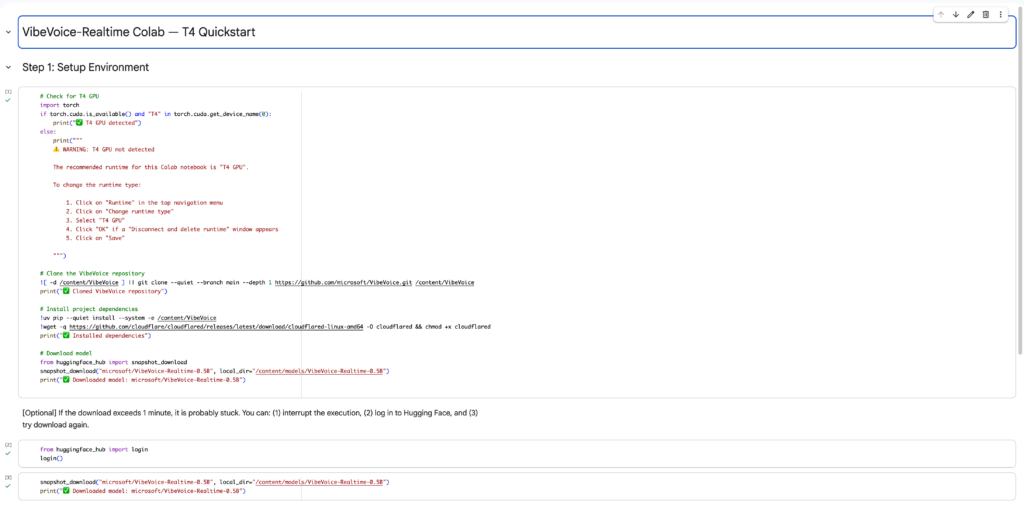Run the huggingface login cell [2]
Image resolution: width=1024 pixels, height=509 pixels.
coord(8,444)
